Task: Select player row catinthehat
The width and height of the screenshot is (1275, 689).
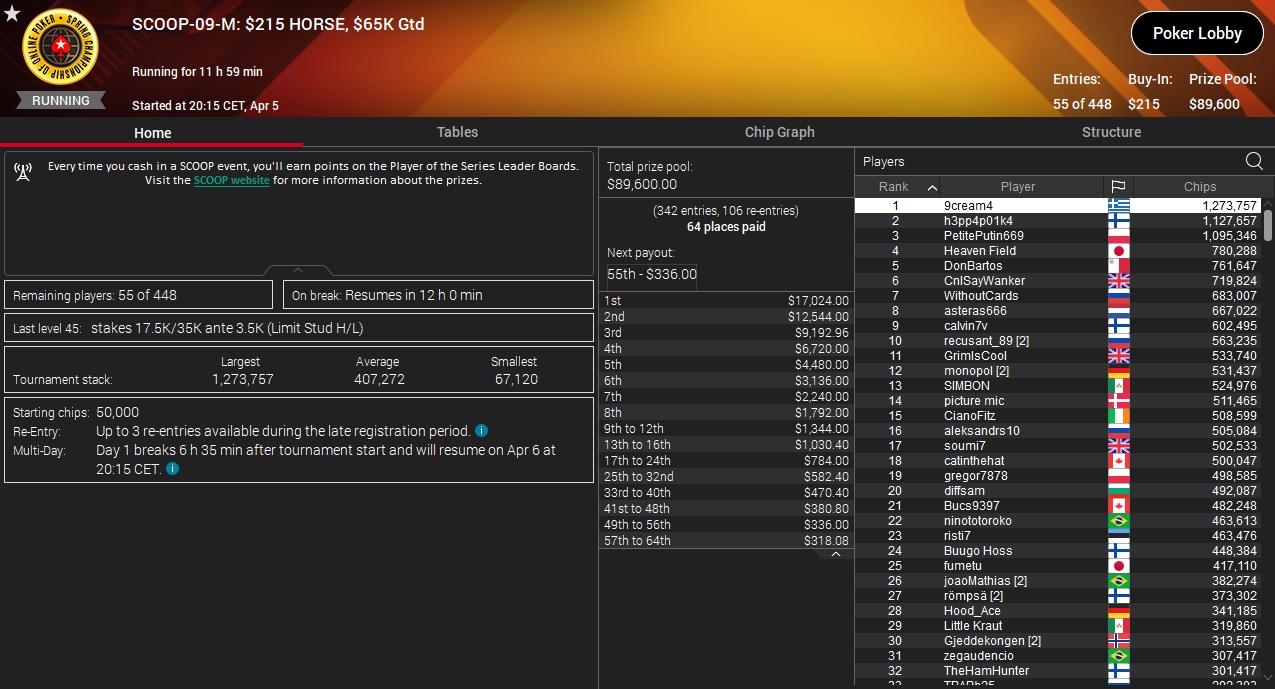Action: [1058, 461]
